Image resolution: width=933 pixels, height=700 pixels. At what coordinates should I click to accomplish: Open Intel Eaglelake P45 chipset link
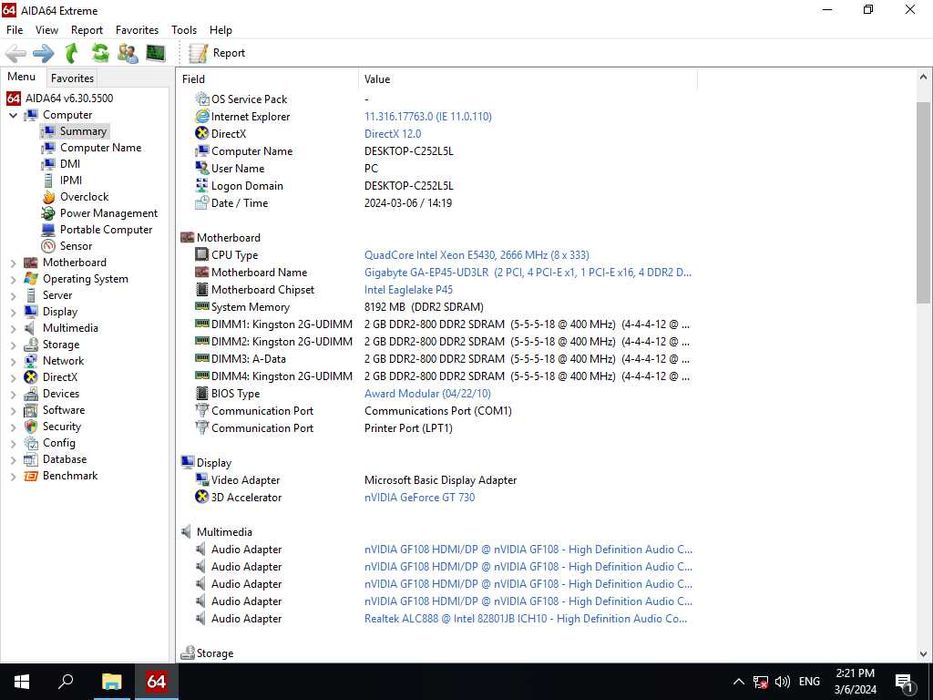pyautogui.click(x=408, y=290)
